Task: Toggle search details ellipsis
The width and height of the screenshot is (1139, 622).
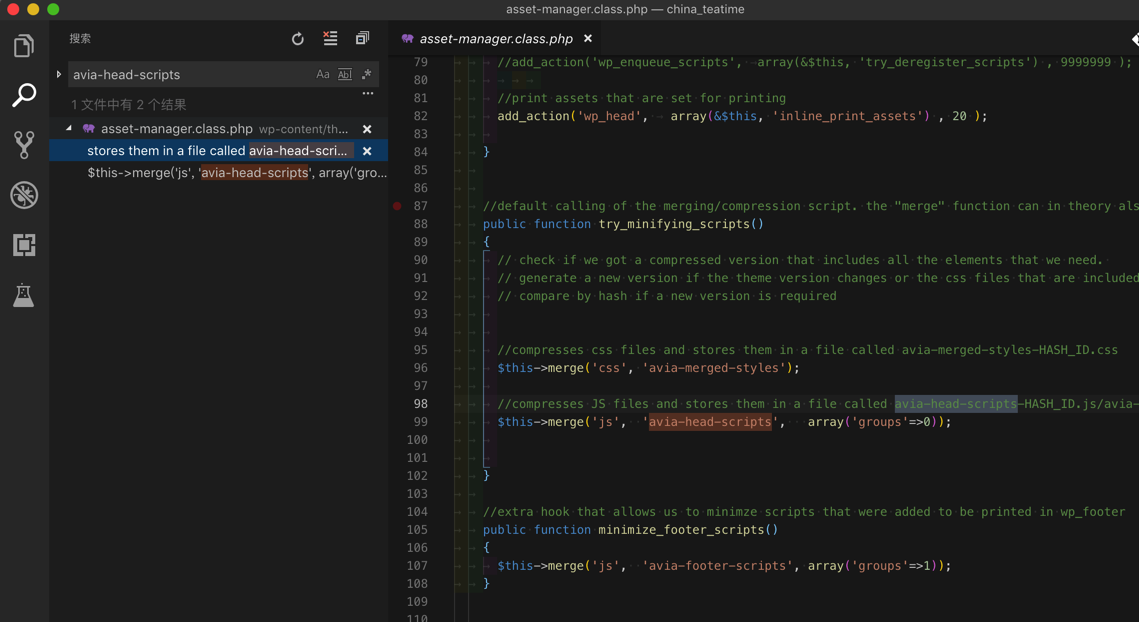Action: tap(368, 94)
